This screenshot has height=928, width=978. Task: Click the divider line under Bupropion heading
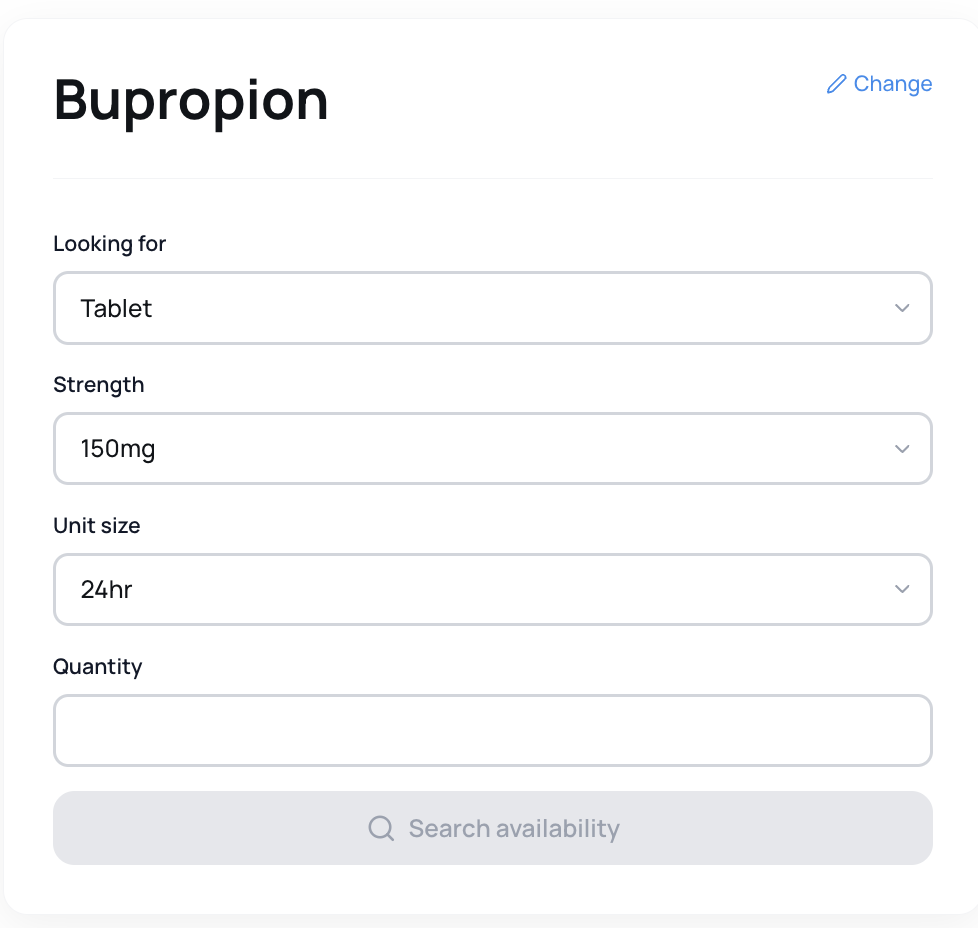[x=492, y=179]
